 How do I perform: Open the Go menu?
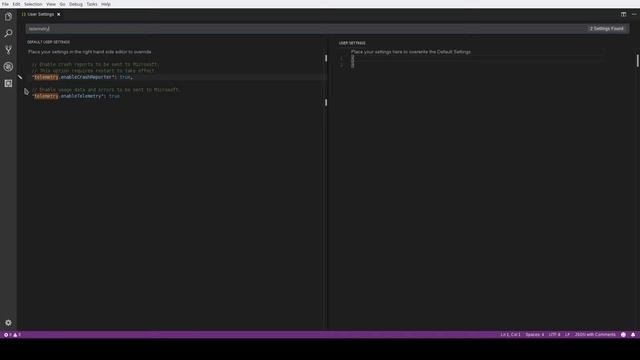[x=62, y=4]
